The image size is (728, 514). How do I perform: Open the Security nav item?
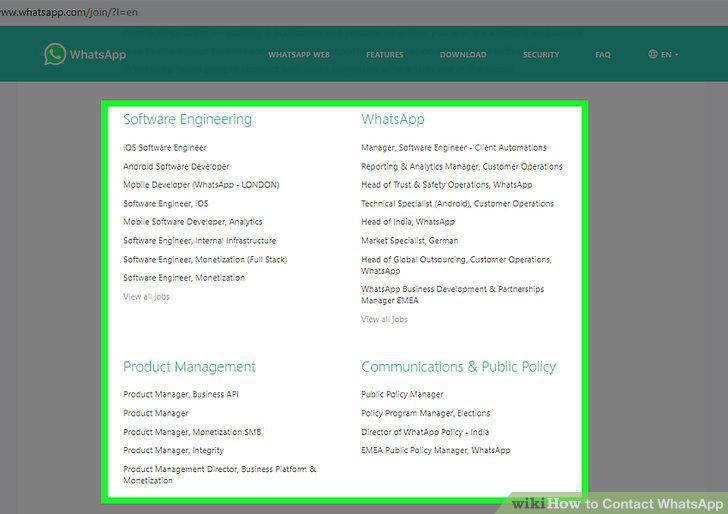click(541, 55)
